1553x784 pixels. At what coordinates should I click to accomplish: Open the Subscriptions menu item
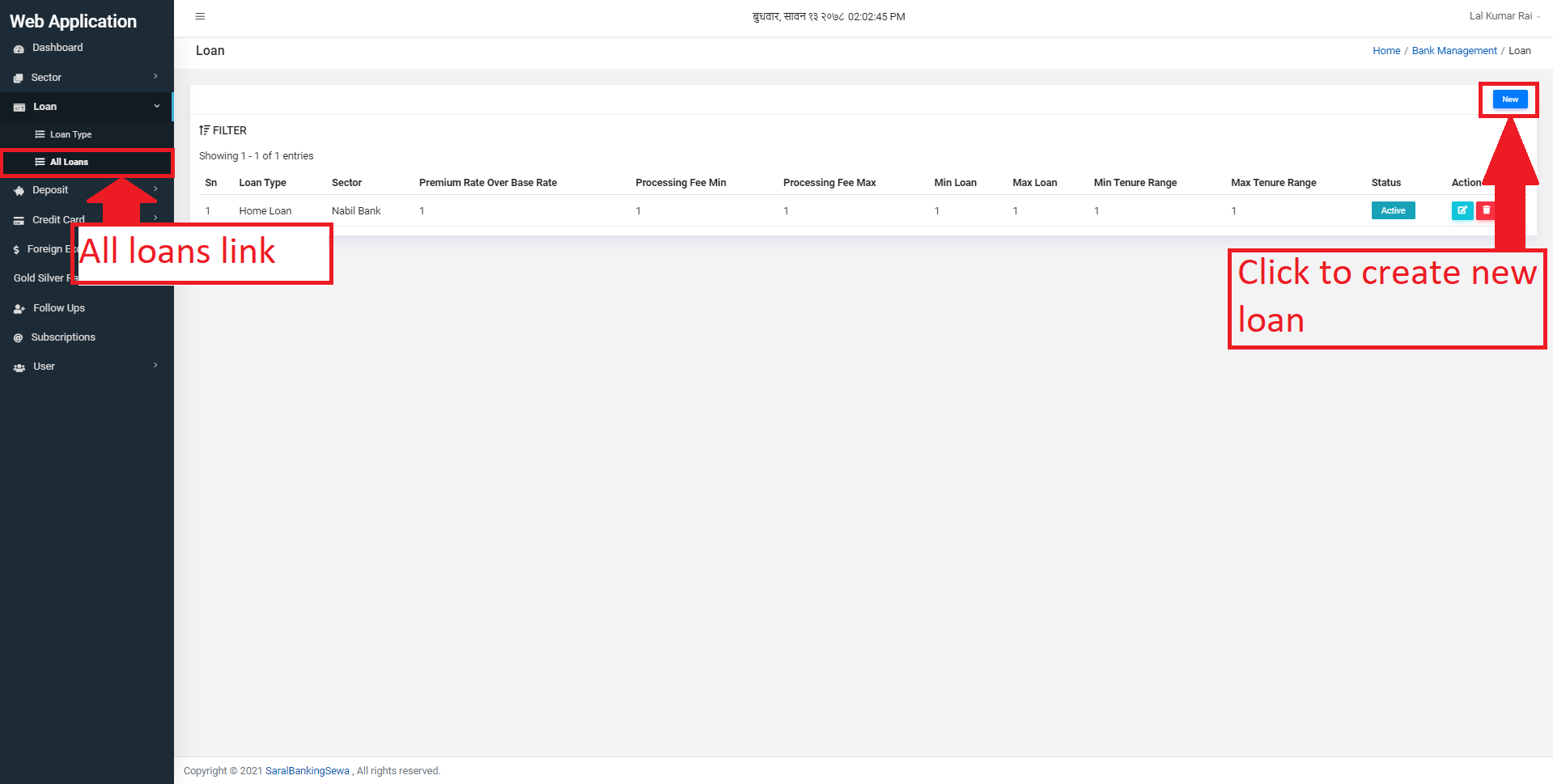pyautogui.click(x=87, y=337)
